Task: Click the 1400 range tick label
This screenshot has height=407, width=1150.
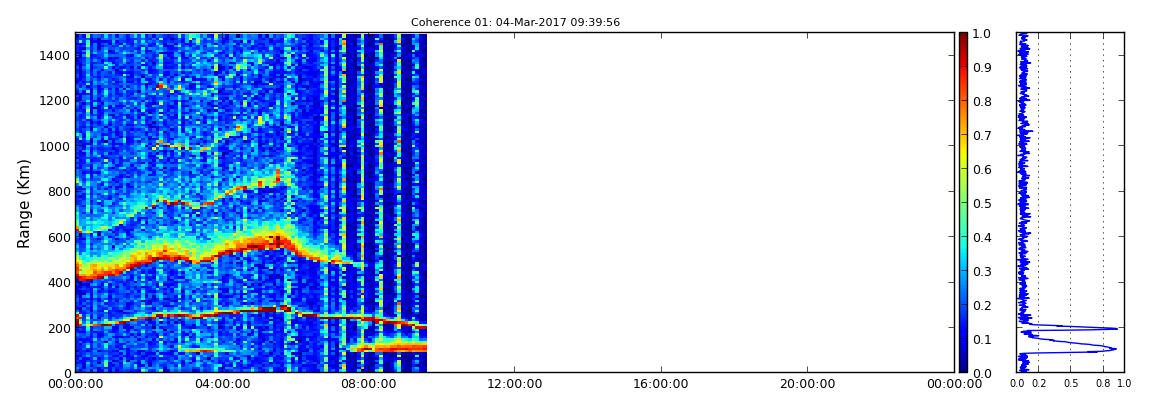Action: [x=56, y=56]
